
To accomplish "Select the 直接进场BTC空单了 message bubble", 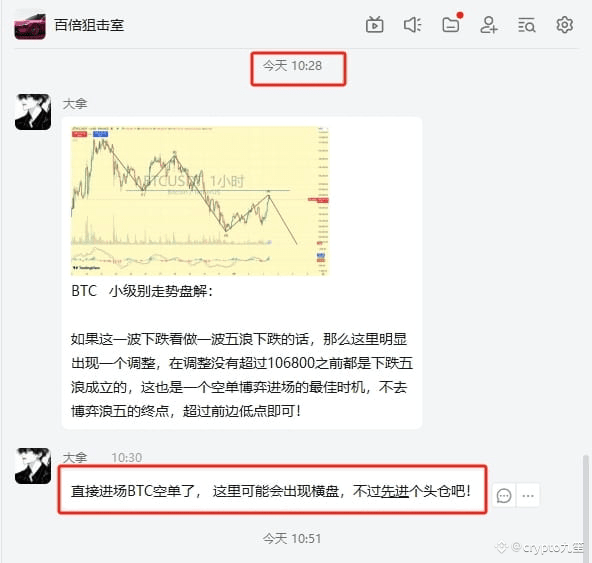I will click(x=272, y=490).
